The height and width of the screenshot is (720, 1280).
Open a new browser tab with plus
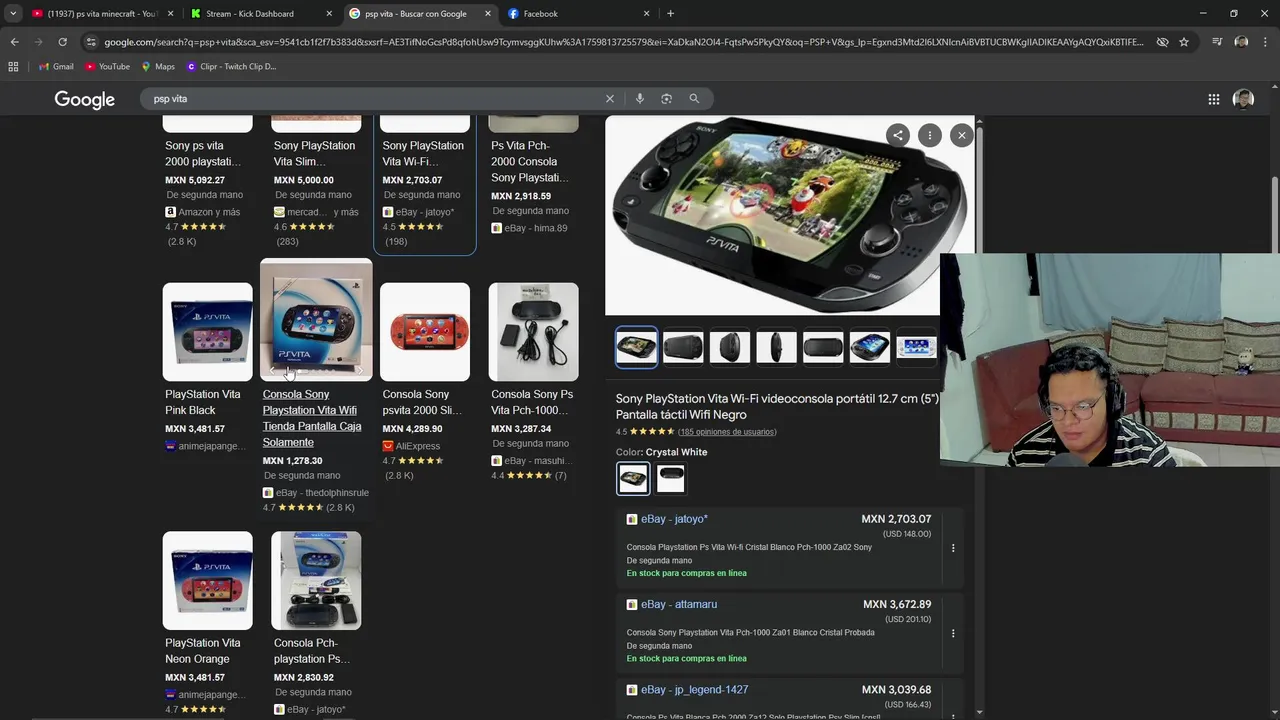(x=670, y=14)
